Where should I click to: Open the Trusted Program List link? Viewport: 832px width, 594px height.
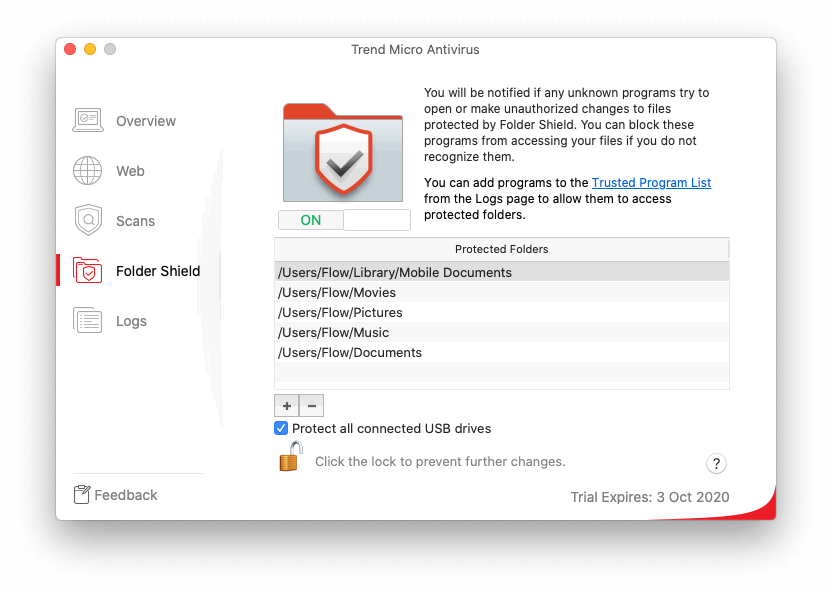point(651,183)
